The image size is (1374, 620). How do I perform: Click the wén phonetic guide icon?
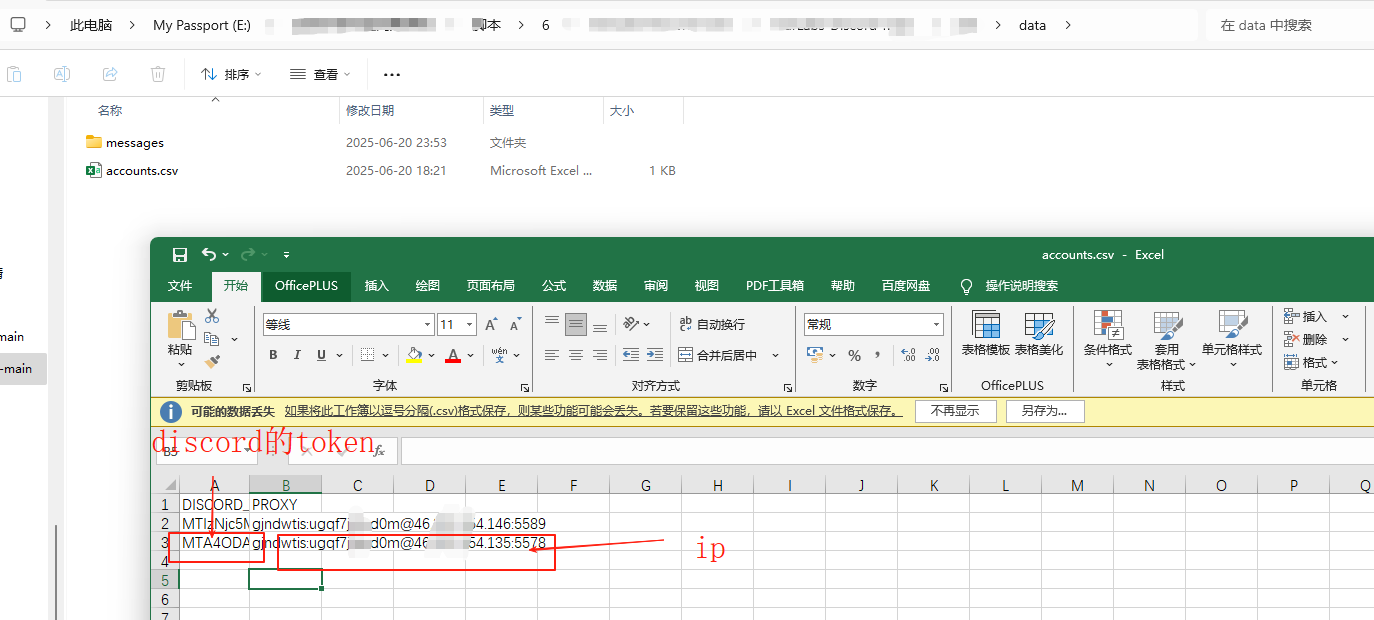click(499, 355)
